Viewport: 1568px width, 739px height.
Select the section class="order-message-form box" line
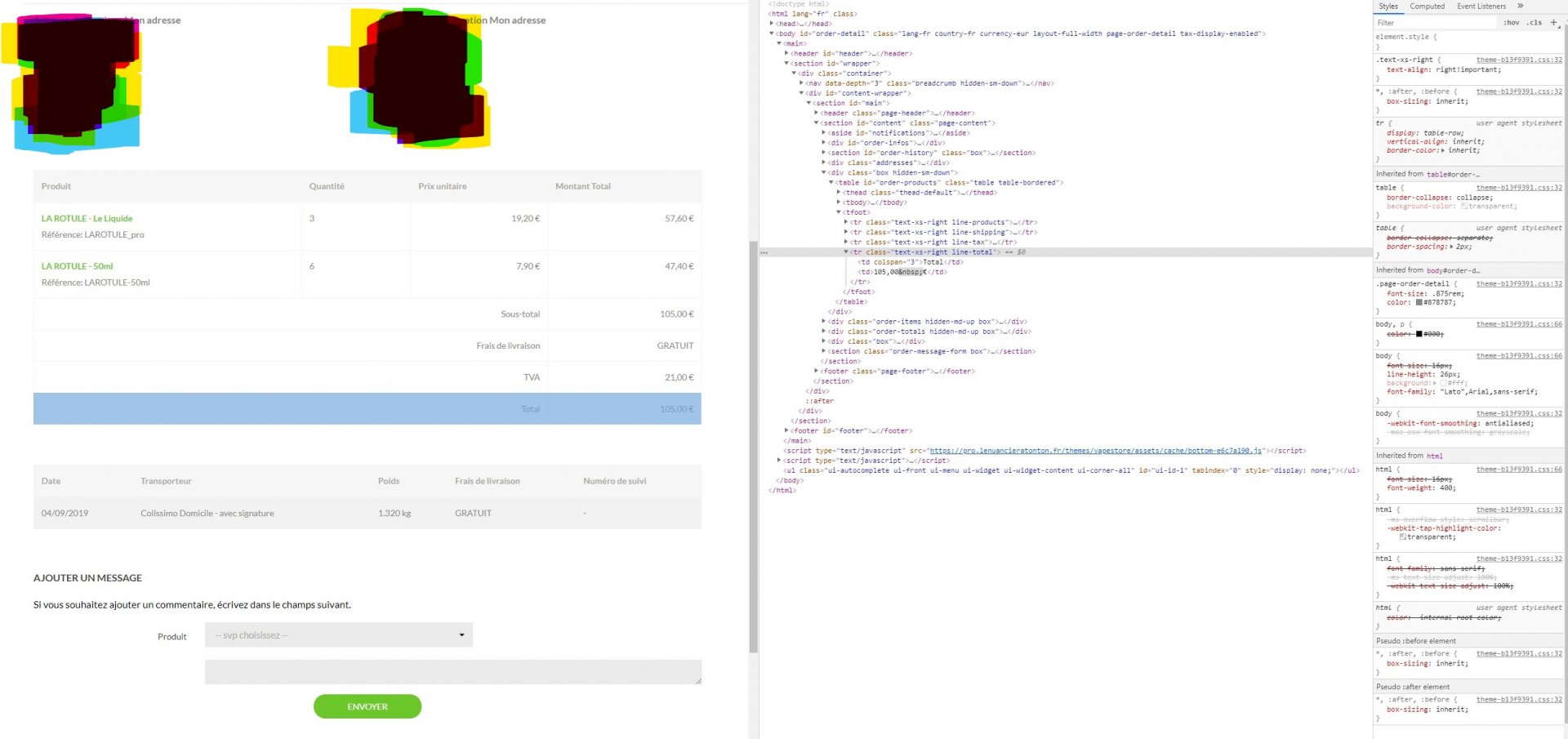[x=932, y=351]
